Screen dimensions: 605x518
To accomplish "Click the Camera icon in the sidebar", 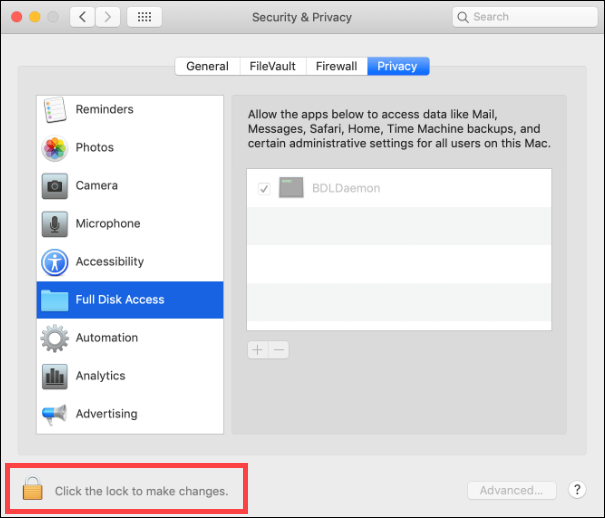I will click(x=54, y=186).
